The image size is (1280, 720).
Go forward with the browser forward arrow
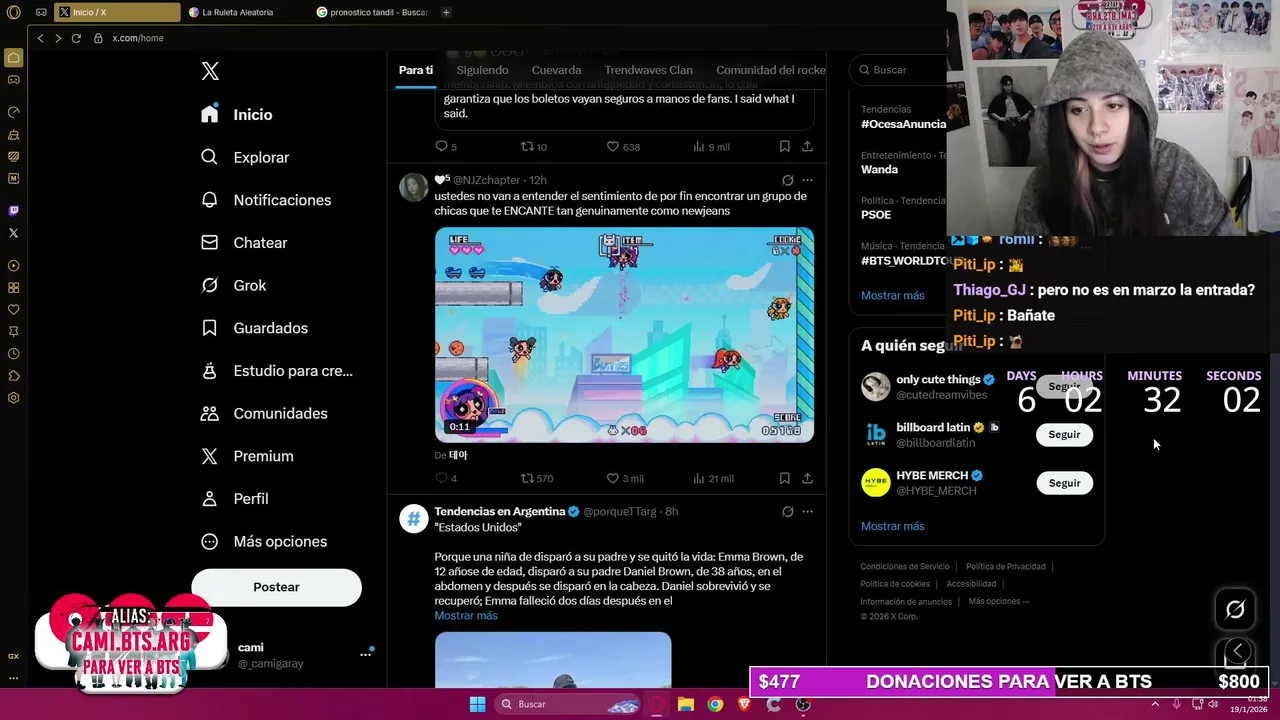tap(58, 38)
